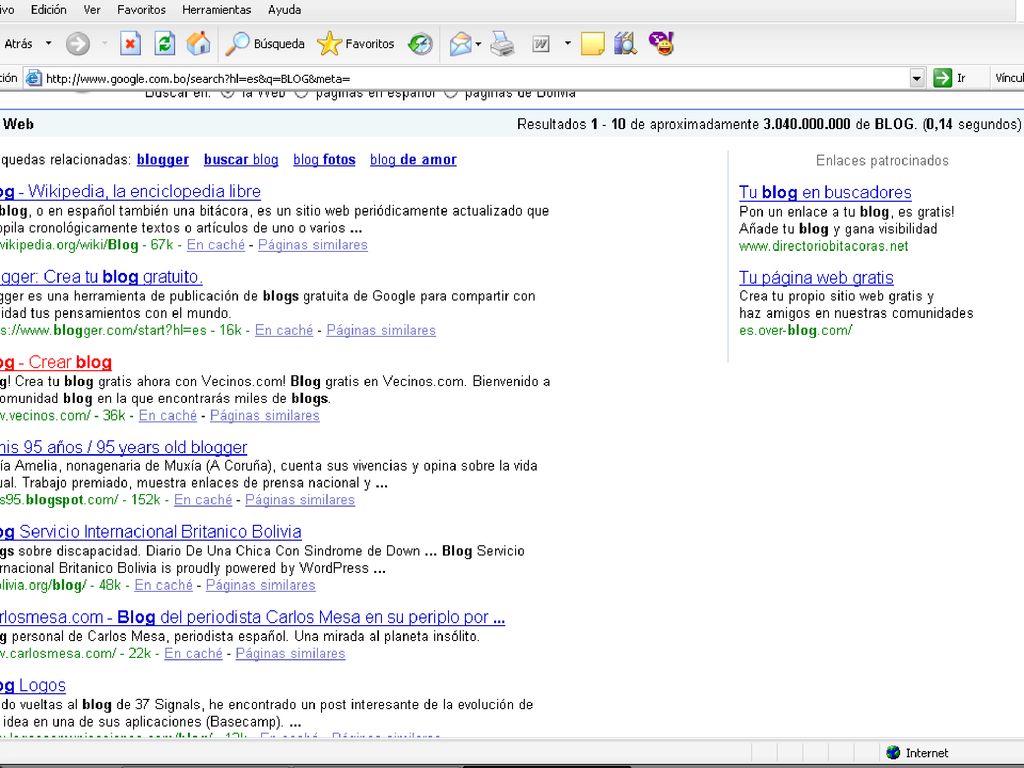This screenshot has height=768, width=1024.
Task: Launch Yahoo Messenger icon
Action: tap(661, 44)
